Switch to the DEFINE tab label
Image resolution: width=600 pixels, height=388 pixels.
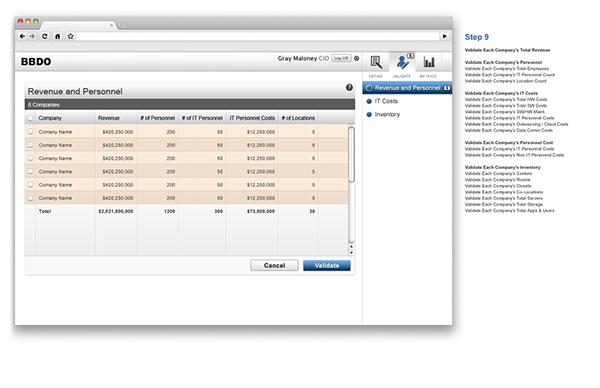coord(375,77)
